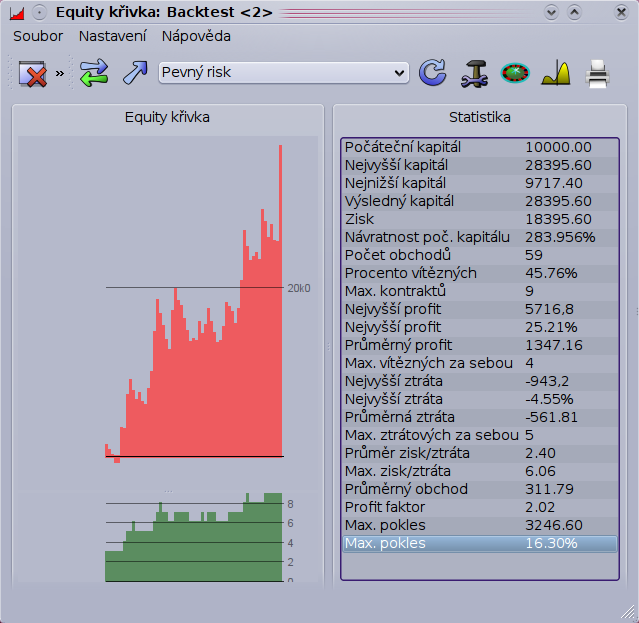Image resolution: width=639 pixels, height=623 pixels.
Task: Click the title bar up-chevron button
Action: click(x=575, y=12)
